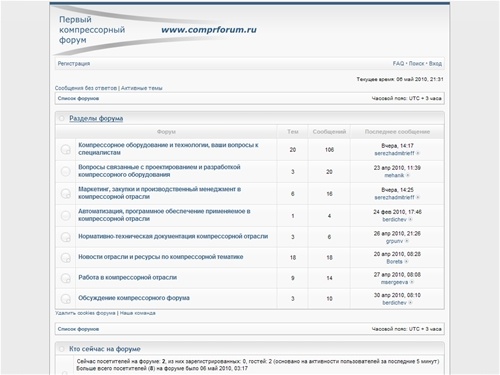Open Наша команда link

click(137, 313)
